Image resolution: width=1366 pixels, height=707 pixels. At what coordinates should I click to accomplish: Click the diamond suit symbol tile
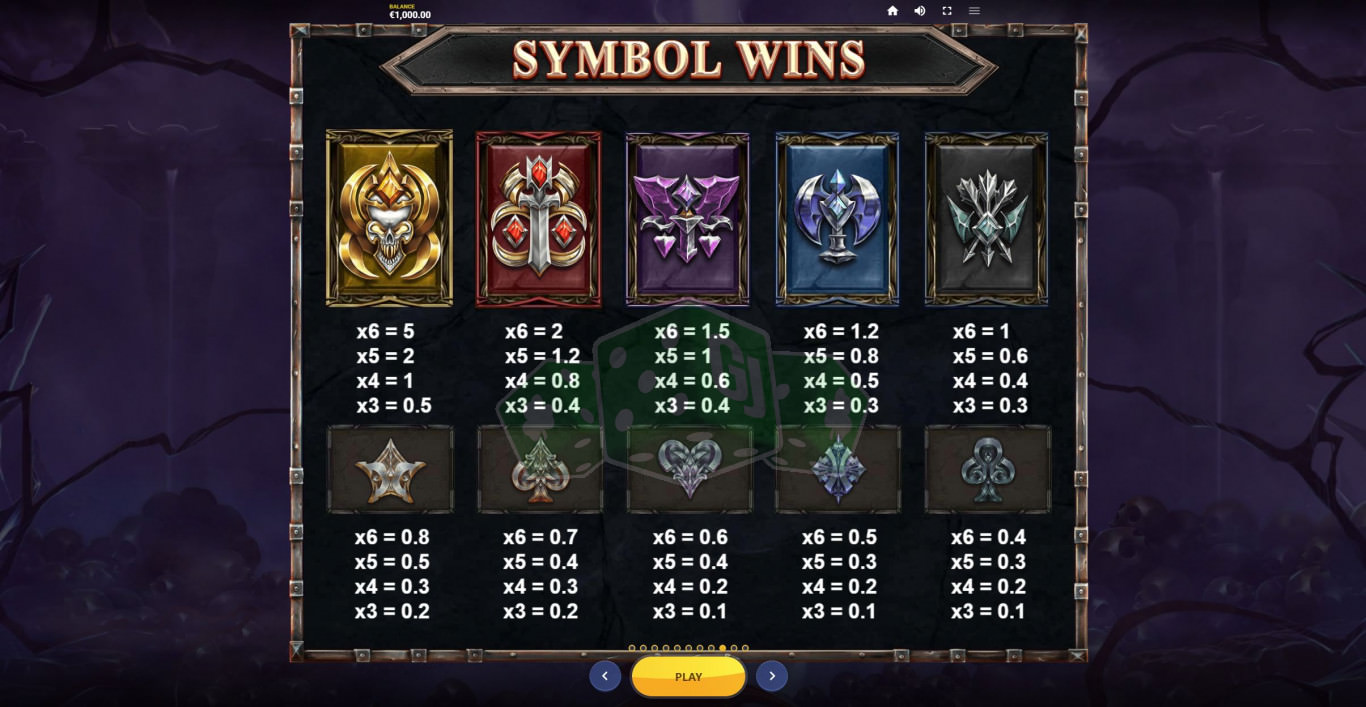point(838,469)
